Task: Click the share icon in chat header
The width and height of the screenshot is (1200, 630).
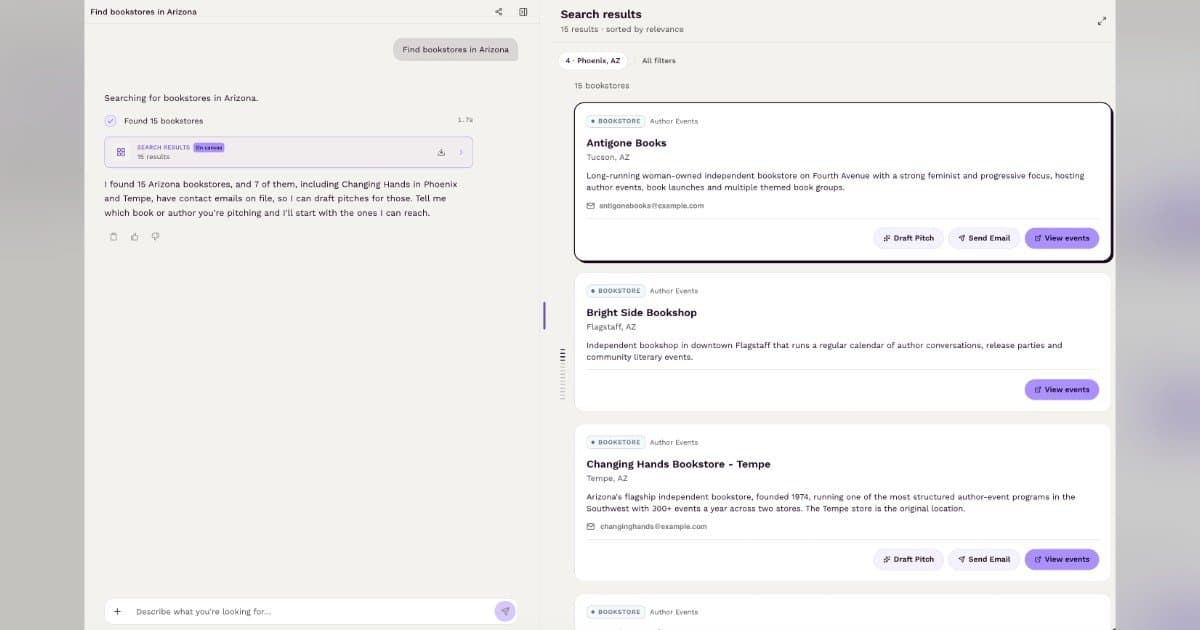Action: point(498,12)
